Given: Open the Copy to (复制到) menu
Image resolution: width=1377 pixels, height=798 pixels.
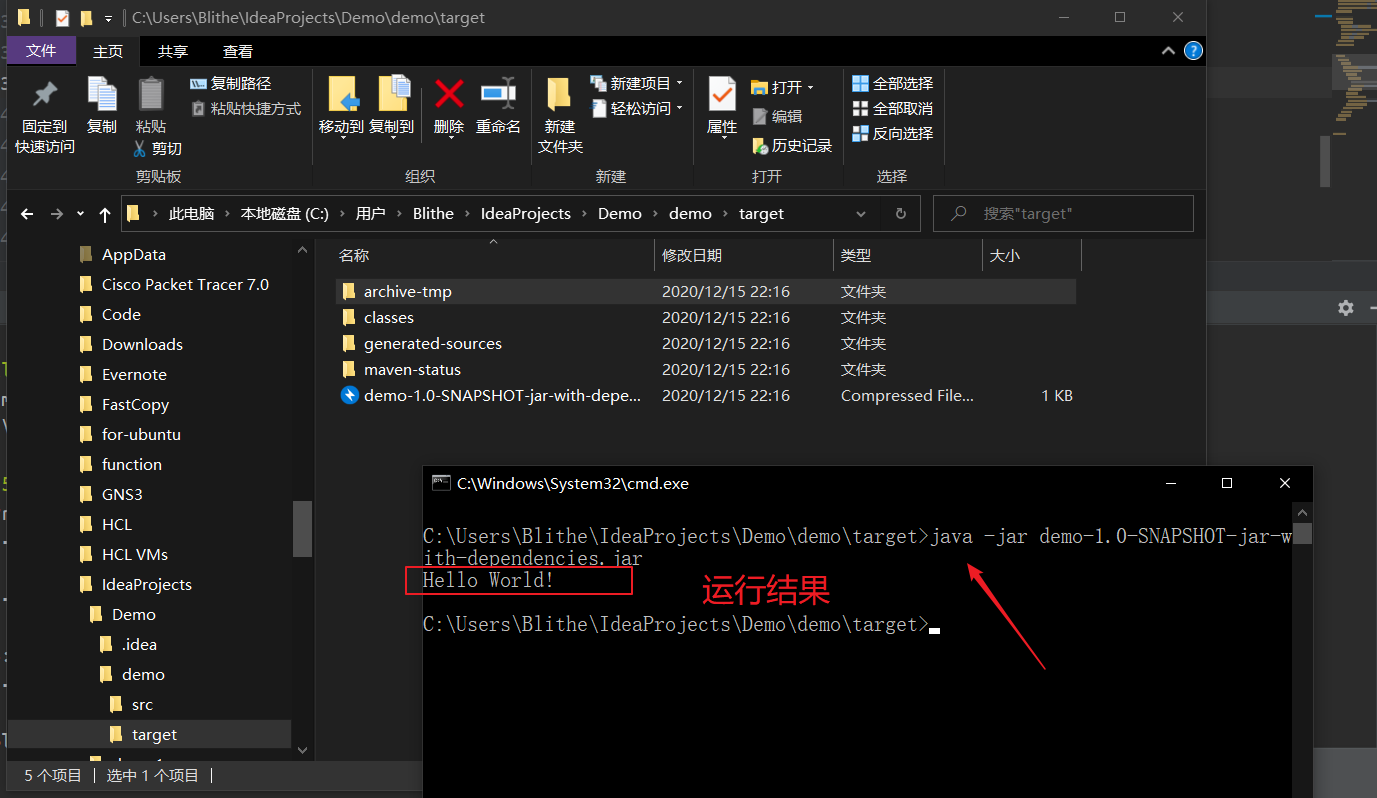Looking at the screenshot, I should click(391, 106).
